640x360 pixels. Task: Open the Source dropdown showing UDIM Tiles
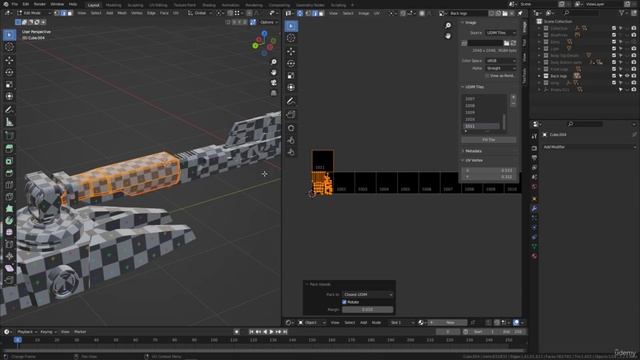coord(500,33)
